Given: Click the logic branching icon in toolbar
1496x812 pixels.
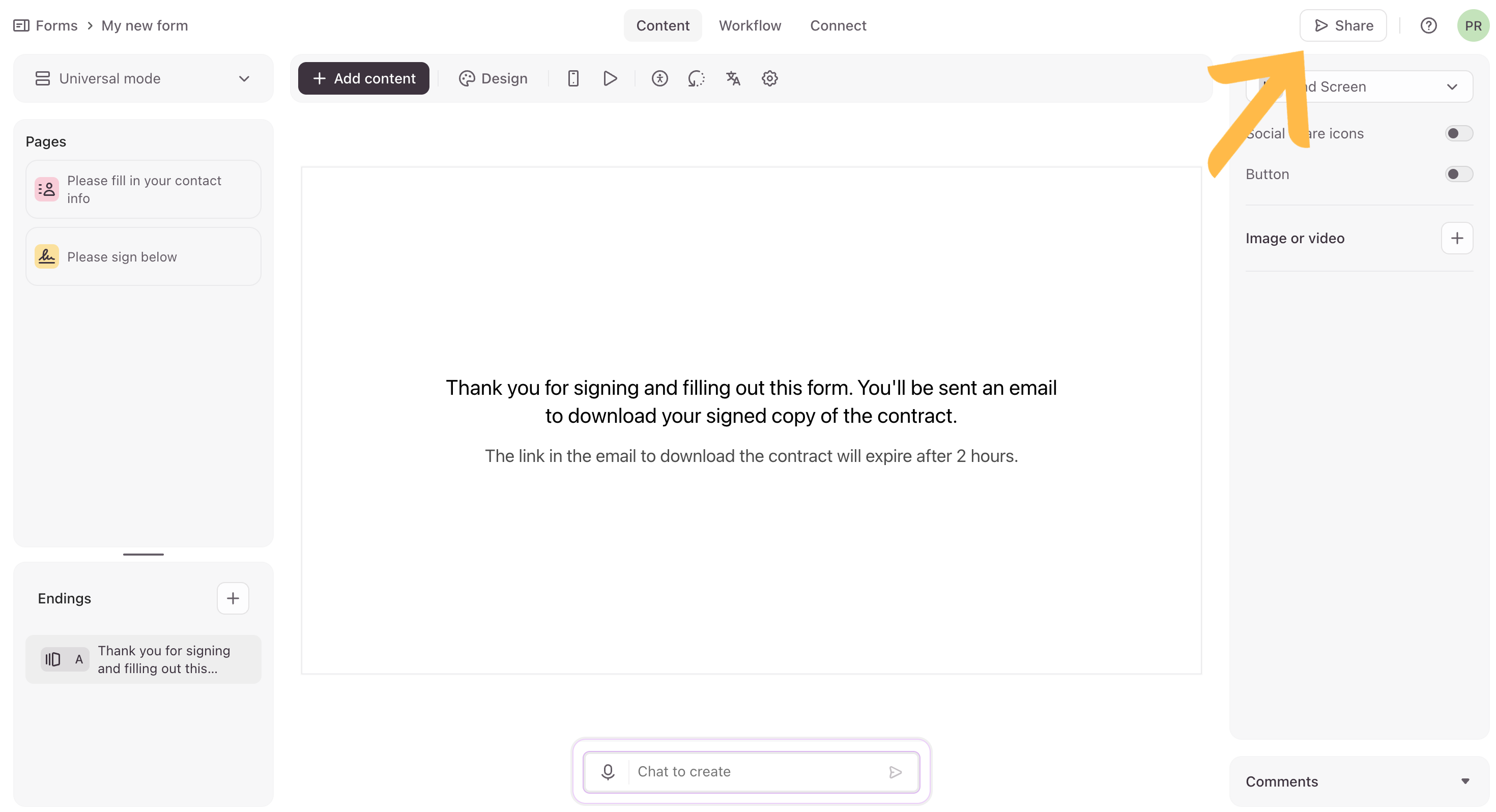Looking at the screenshot, I should (x=696, y=78).
